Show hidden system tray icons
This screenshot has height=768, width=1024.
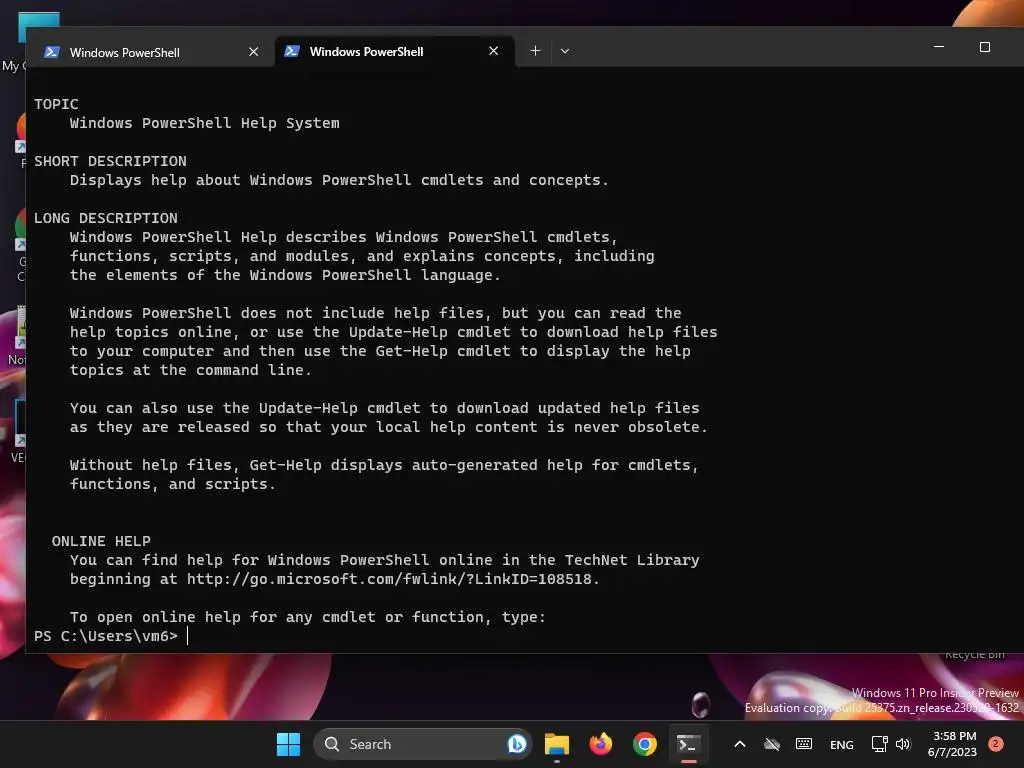[x=740, y=744]
